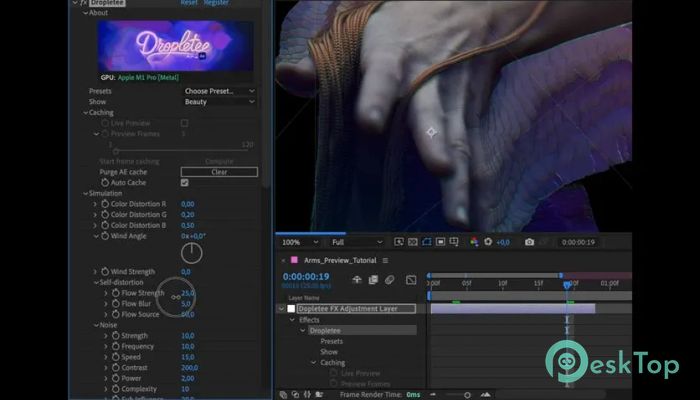Collapse the Self-distortion group
The width and height of the screenshot is (700, 400).
point(96,282)
